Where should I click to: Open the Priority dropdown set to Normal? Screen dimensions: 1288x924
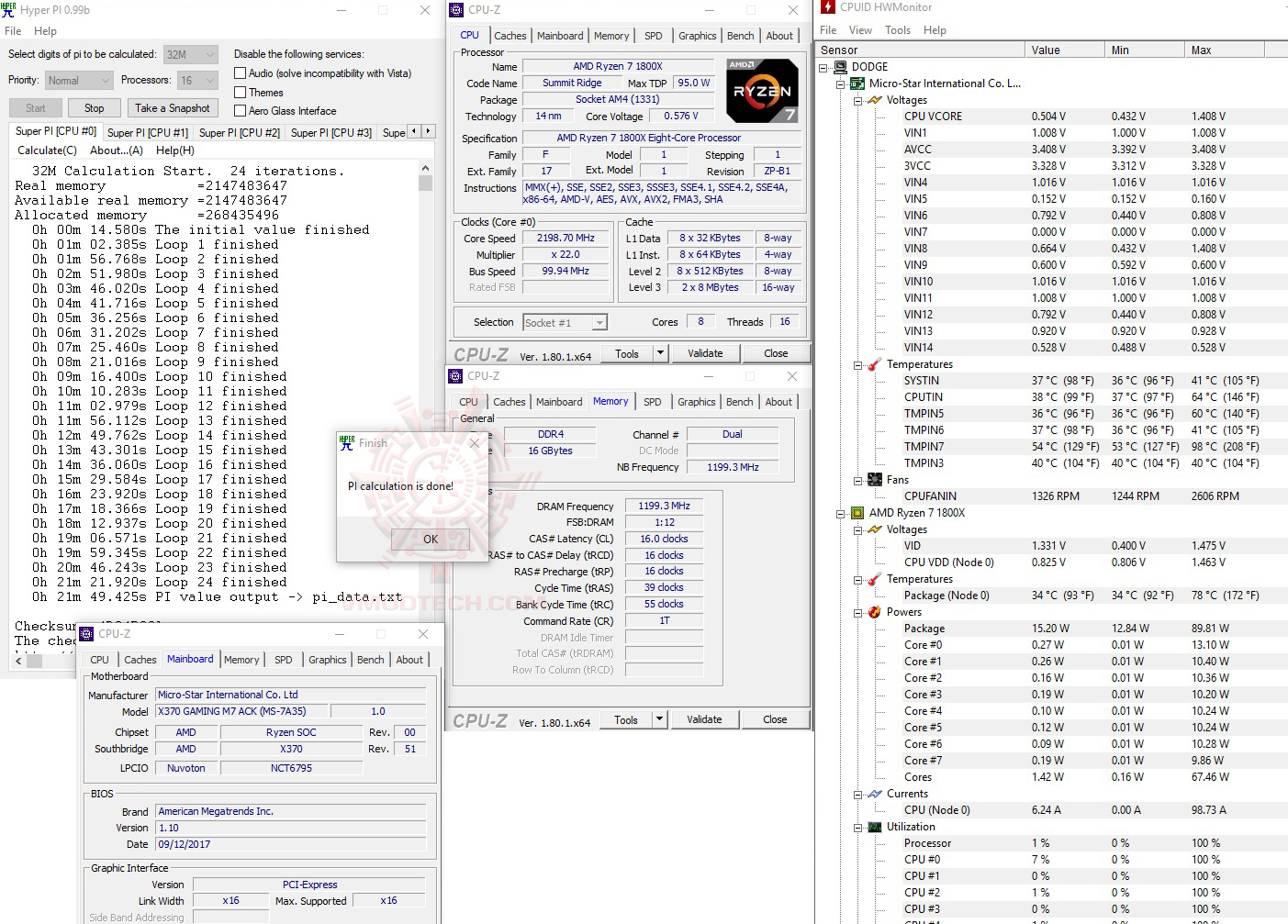click(x=79, y=81)
